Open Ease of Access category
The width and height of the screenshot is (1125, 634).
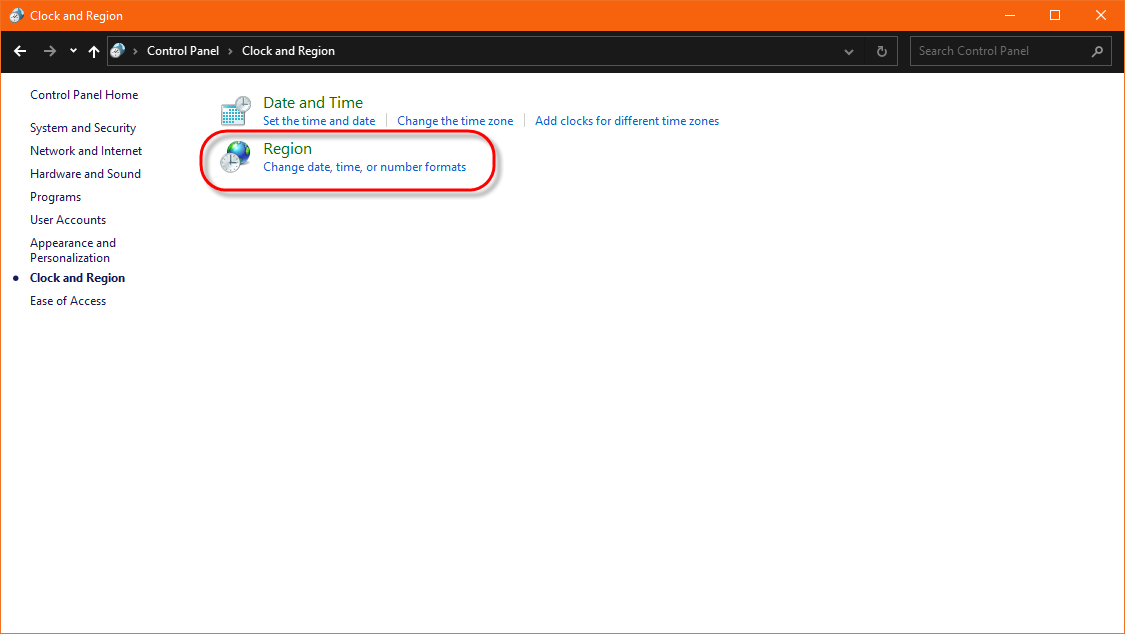(x=68, y=301)
